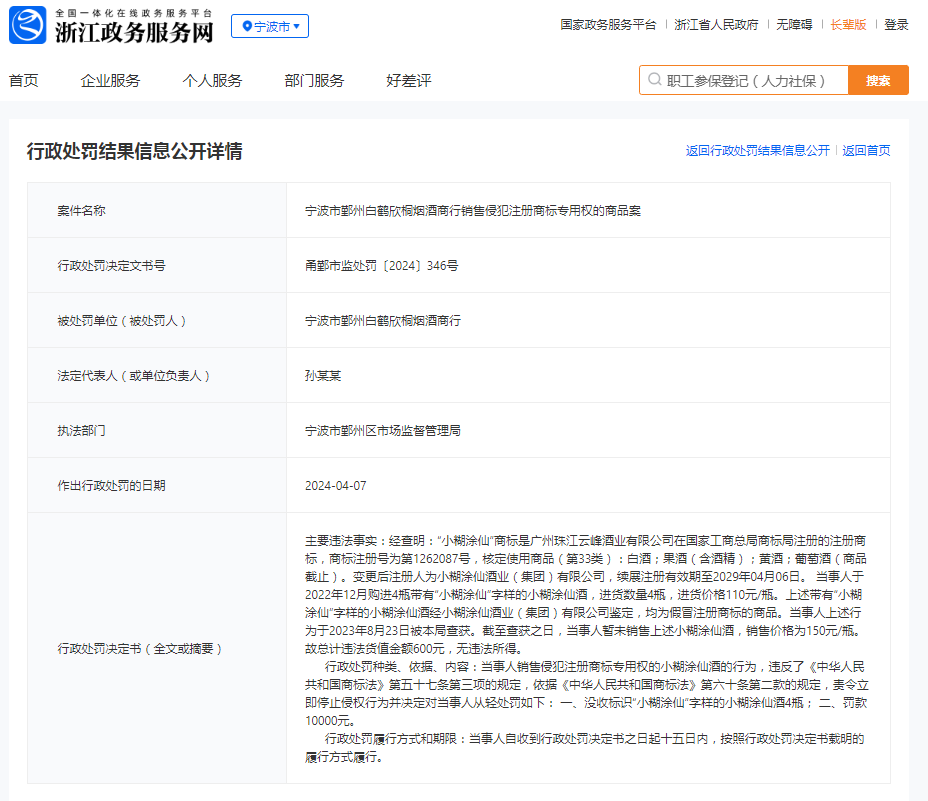The height and width of the screenshot is (801, 928).
Task: Click the location pin icon beside 宁波市
Action: coord(246,26)
